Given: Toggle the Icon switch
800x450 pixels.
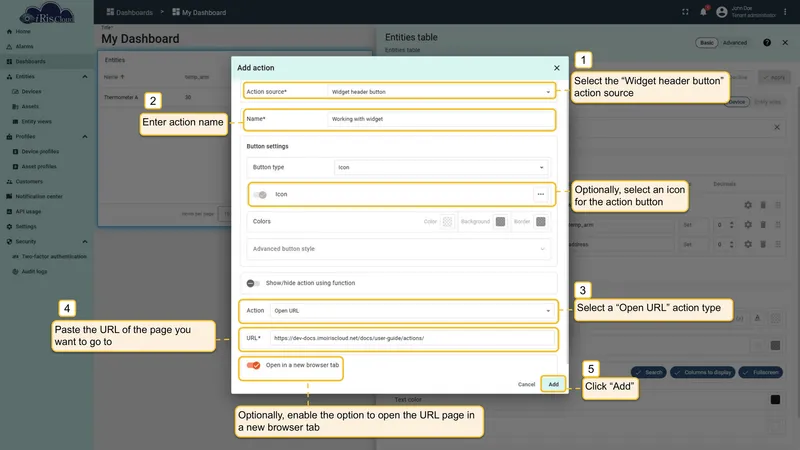Looking at the screenshot, I should [x=260, y=194].
